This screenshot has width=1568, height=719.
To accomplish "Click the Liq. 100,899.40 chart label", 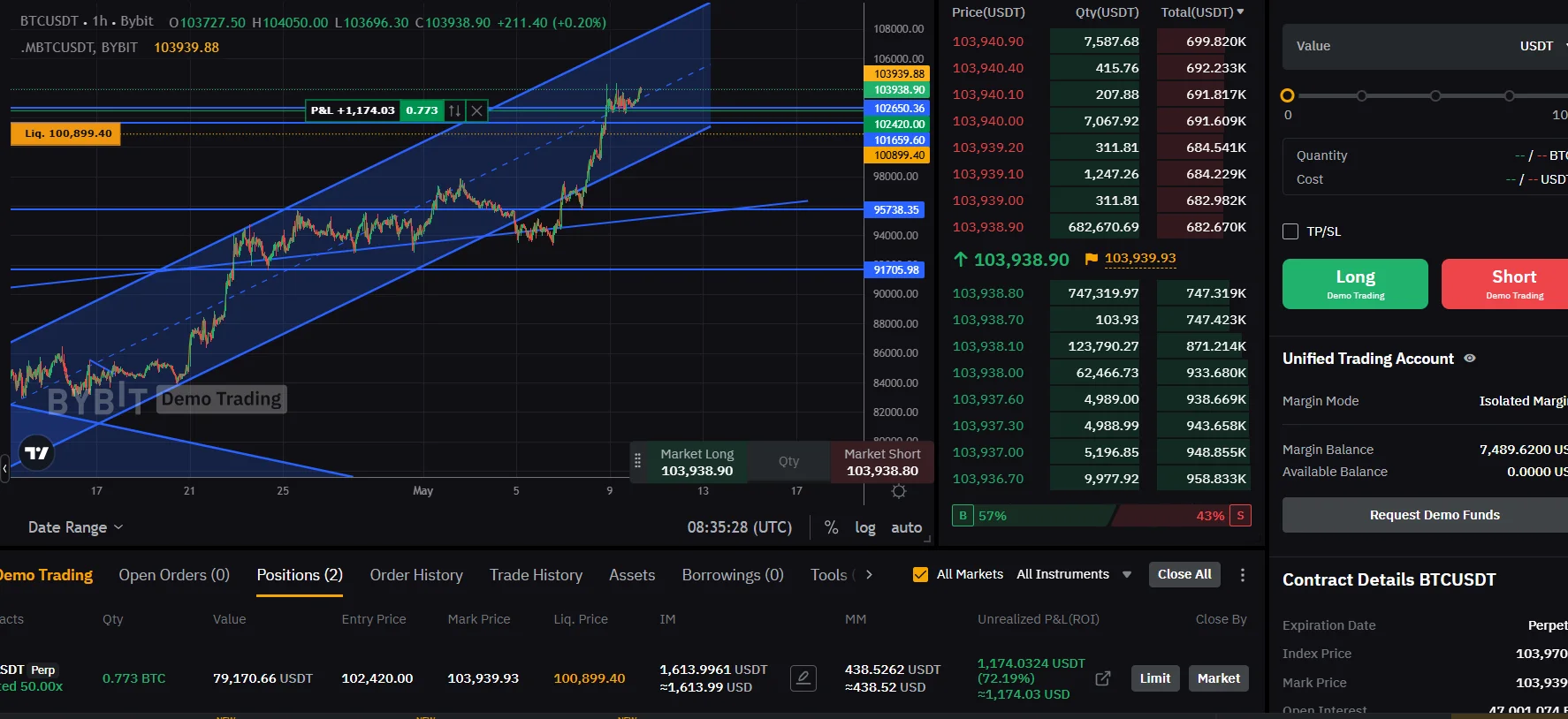I will tap(65, 133).
